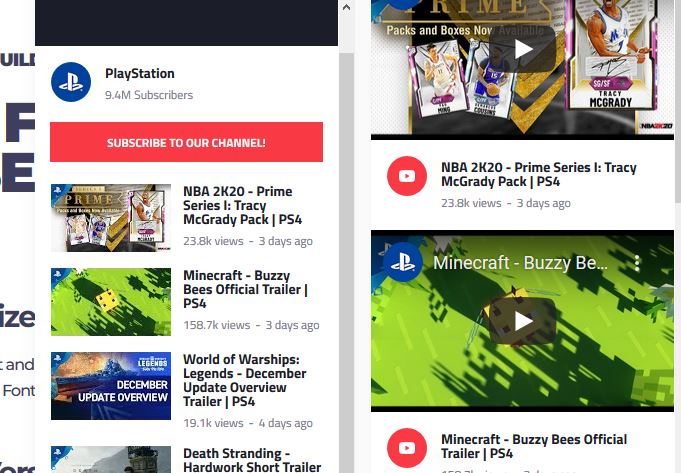This screenshot has height=473, width=681.
Task: Select World of Warships: Legends trailer title
Action: [245, 380]
